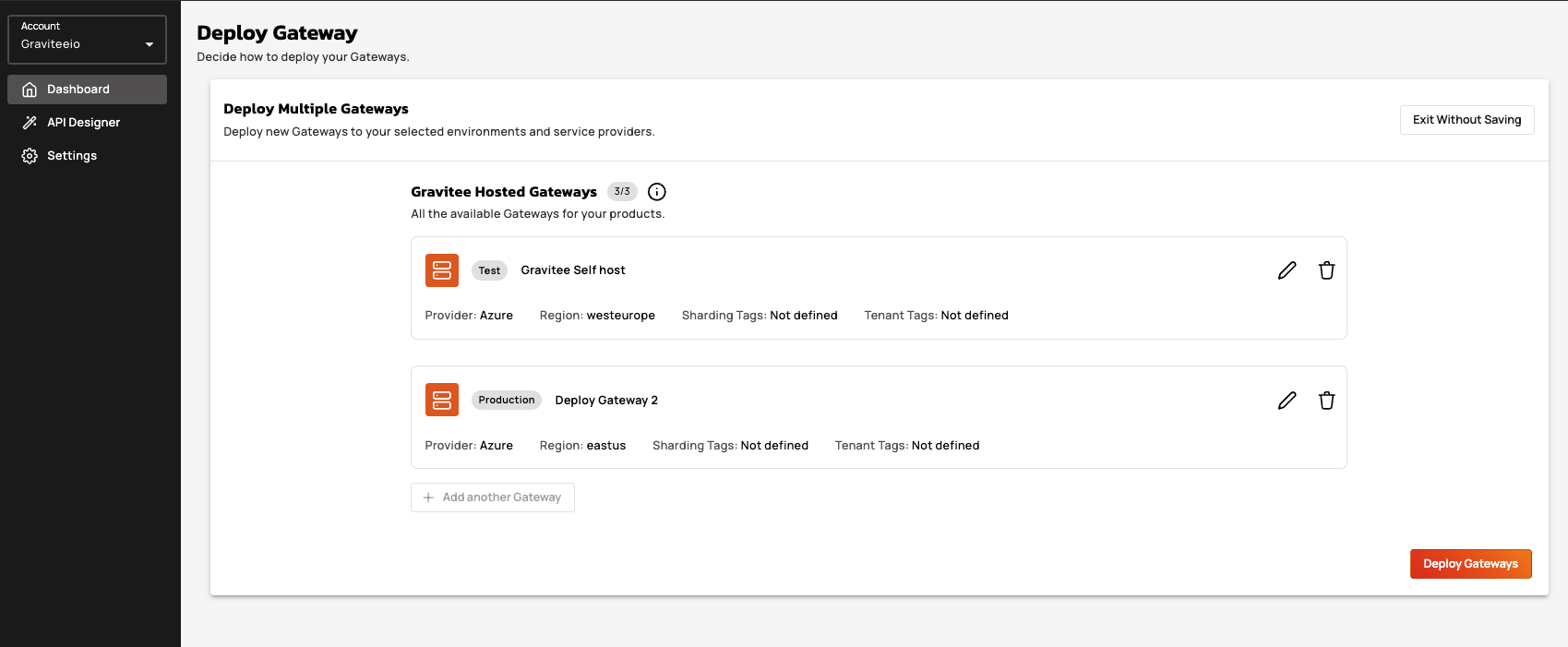
Task: Edit the Gravitee Self host gateway
Action: (x=1287, y=270)
